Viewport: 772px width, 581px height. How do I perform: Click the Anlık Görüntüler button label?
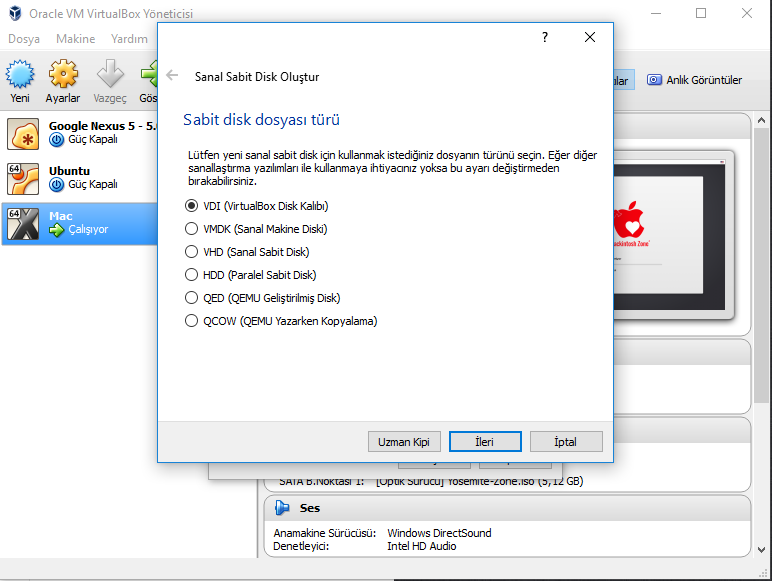pos(704,80)
